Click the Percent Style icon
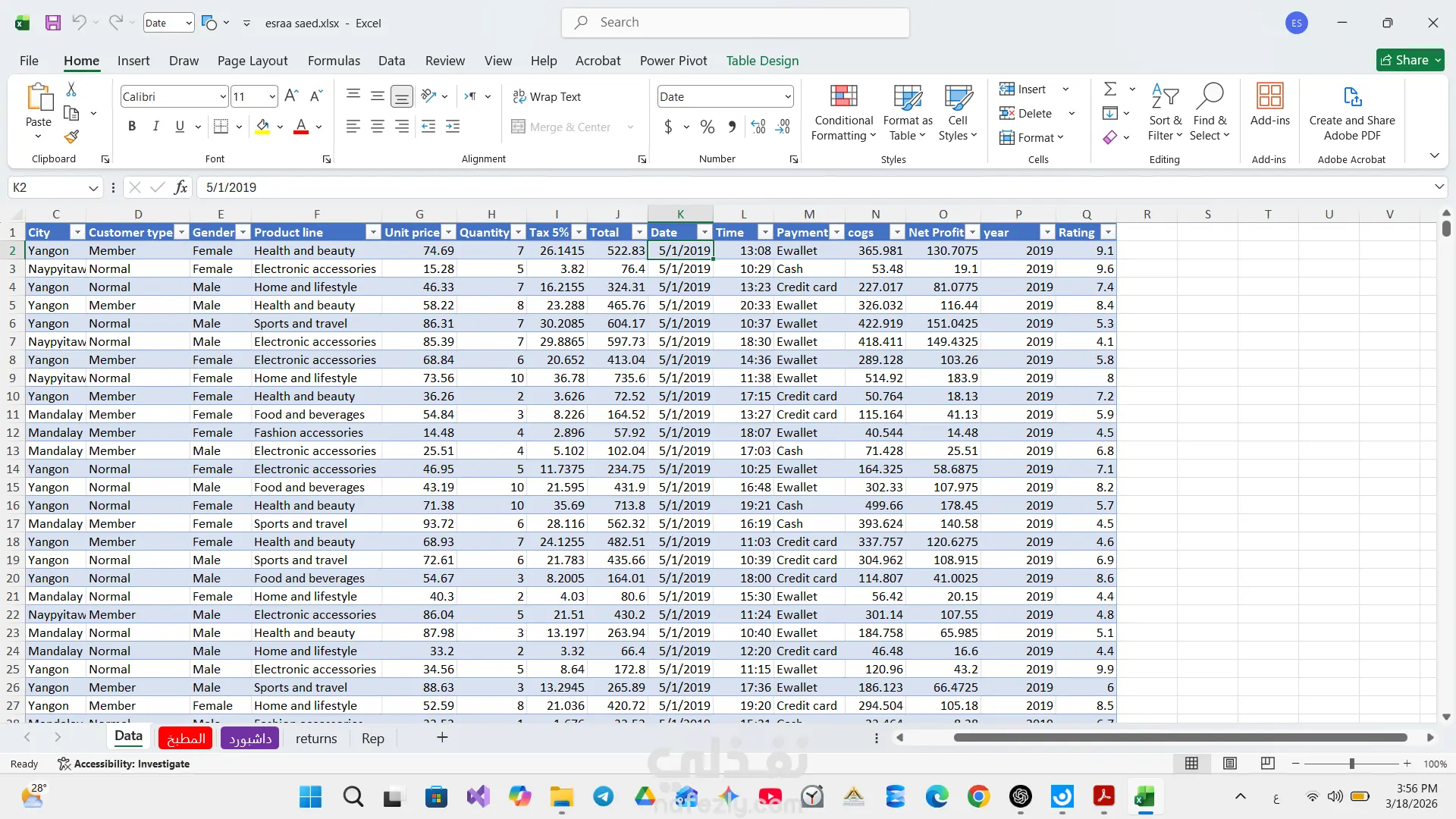This screenshot has height=819, width=1456. 707,127
